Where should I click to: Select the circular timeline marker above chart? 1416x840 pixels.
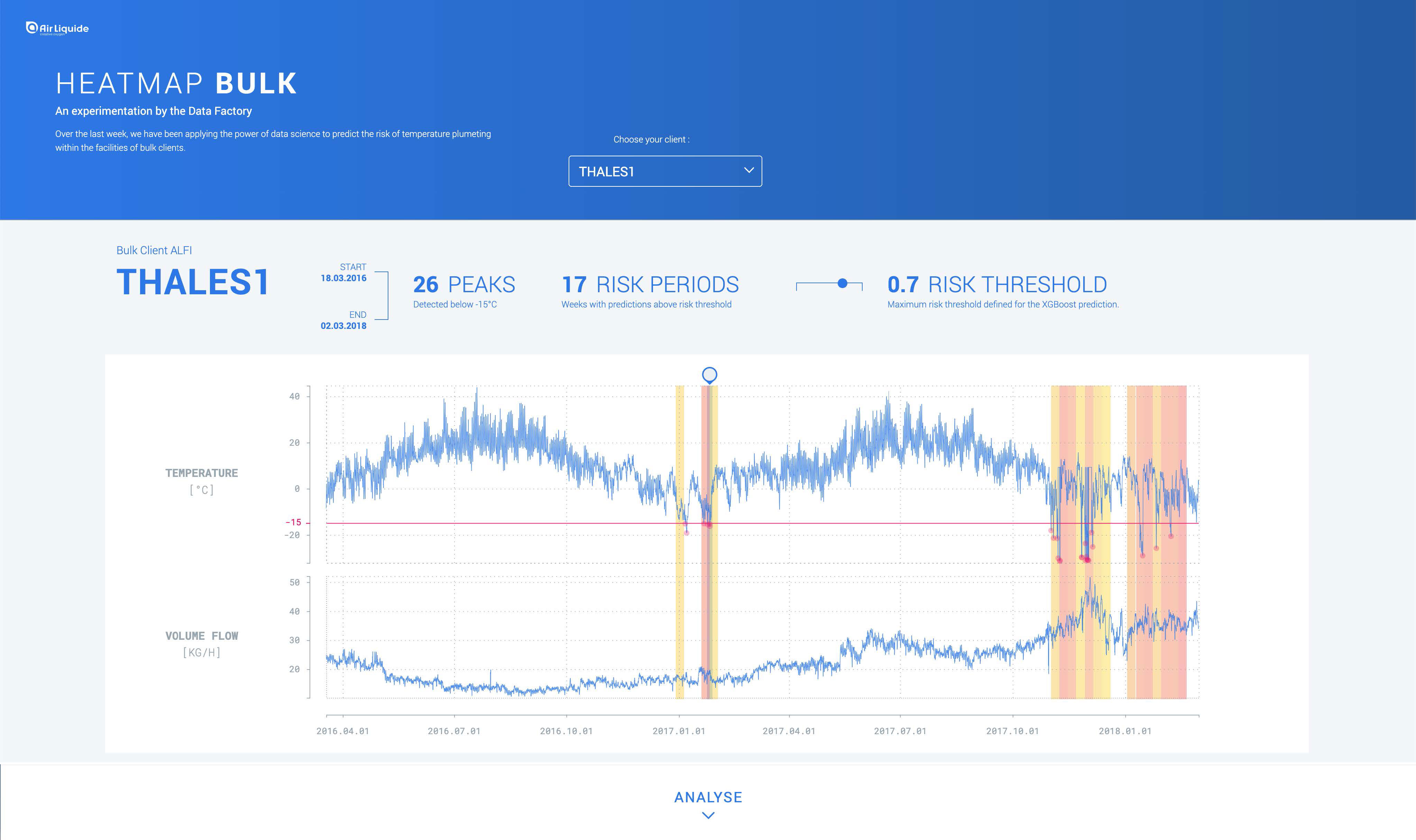[x=710, y=375]
